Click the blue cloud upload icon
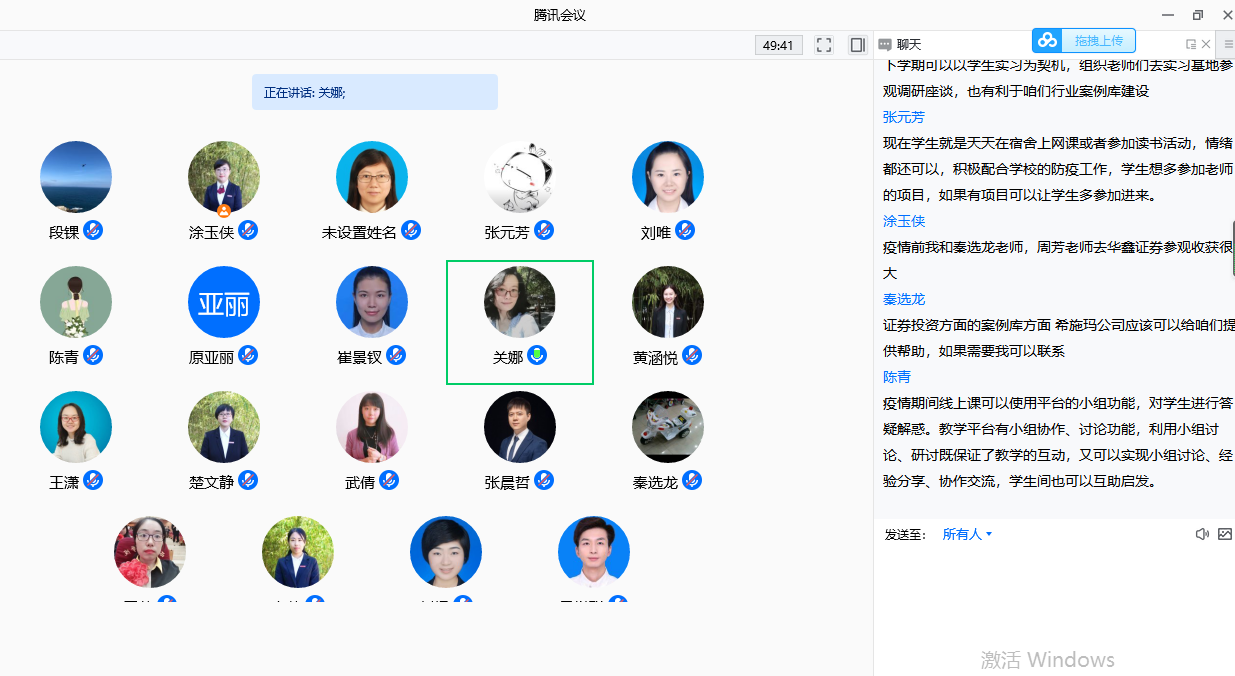 click(x=1047, y=41)
